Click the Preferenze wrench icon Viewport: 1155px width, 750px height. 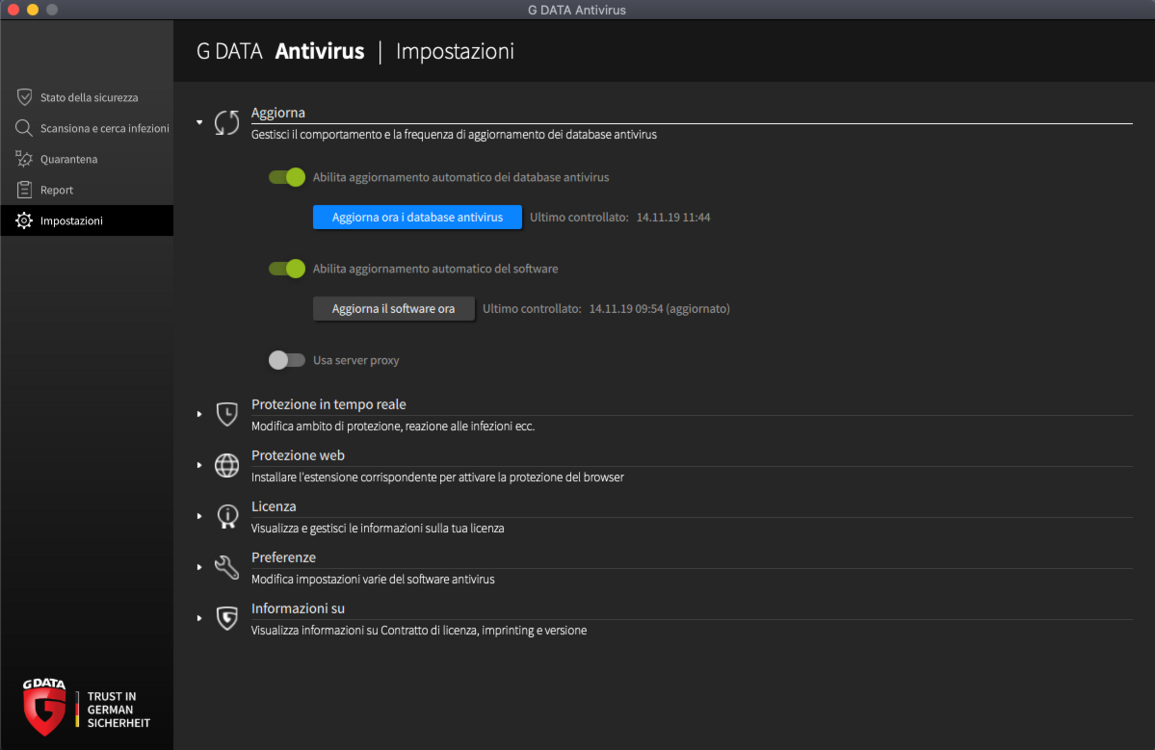227,567
